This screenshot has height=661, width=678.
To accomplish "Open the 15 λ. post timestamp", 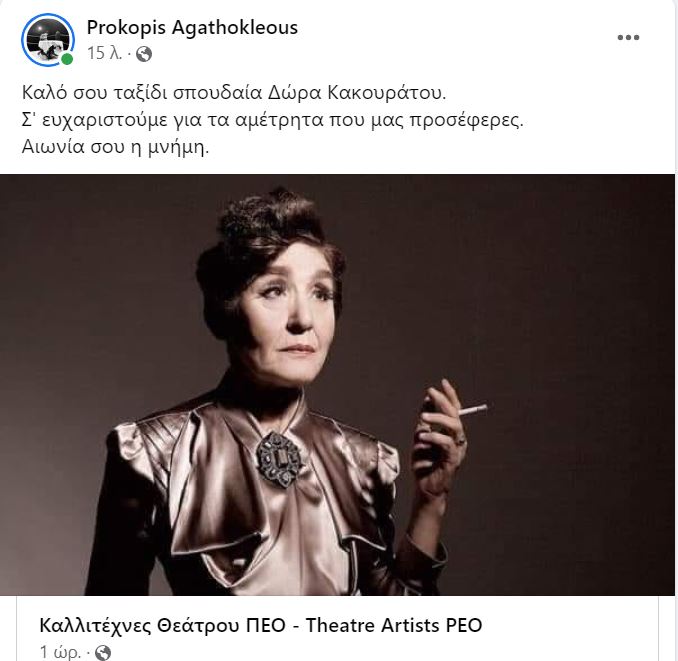I will [x=104, y=54].
